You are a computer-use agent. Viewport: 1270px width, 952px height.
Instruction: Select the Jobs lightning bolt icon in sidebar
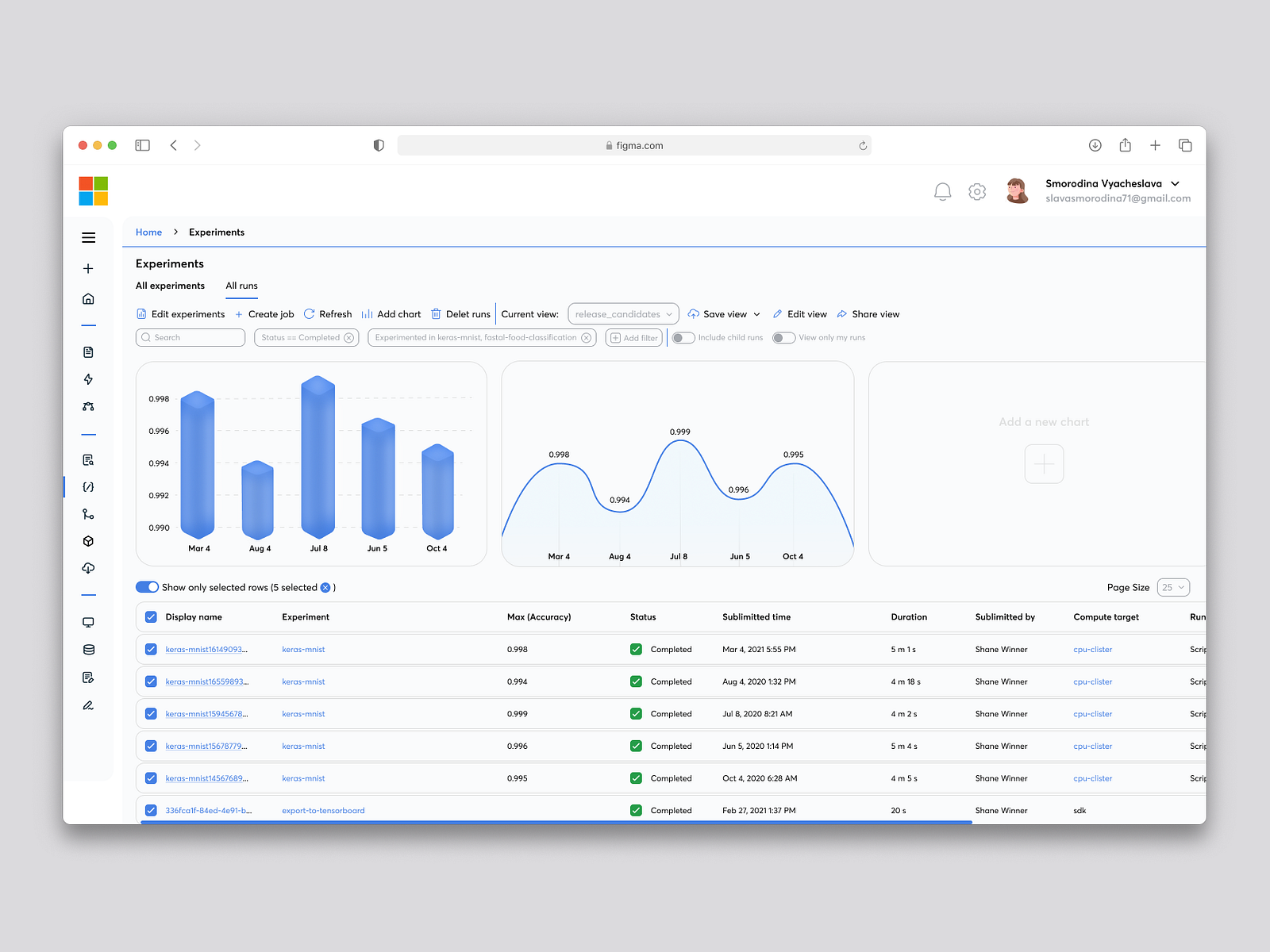(88, 379)
